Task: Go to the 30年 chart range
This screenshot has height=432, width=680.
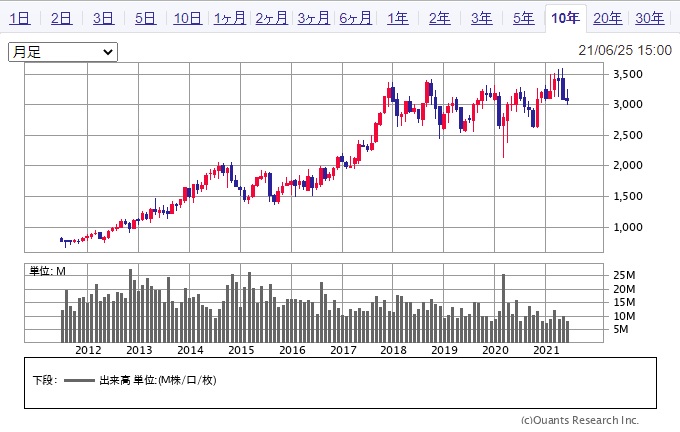Action: (x=650, y=18)
